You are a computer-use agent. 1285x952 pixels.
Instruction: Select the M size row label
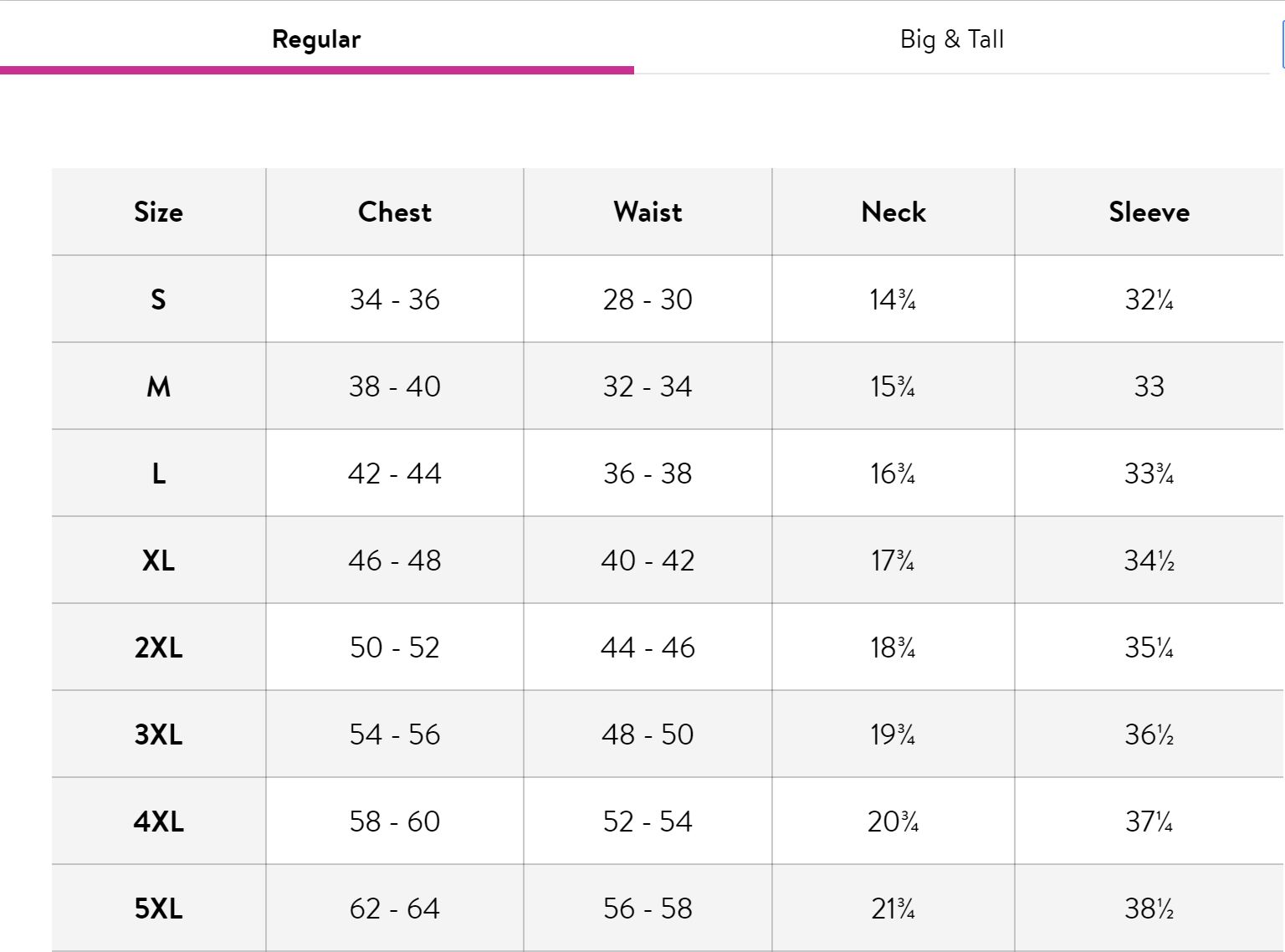[x=158, y=386]
